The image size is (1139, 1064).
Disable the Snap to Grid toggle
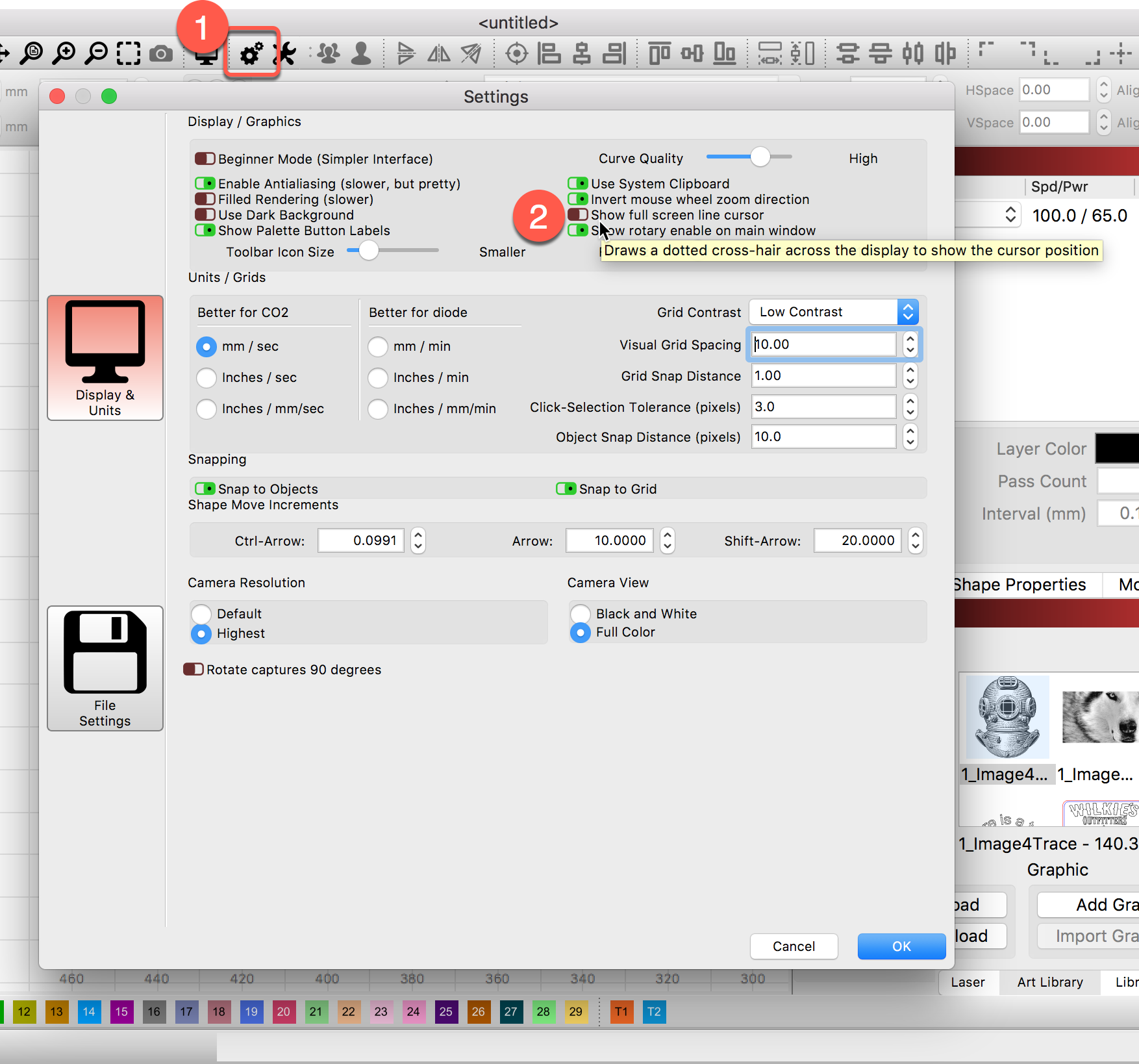click(x=566, y=488)
